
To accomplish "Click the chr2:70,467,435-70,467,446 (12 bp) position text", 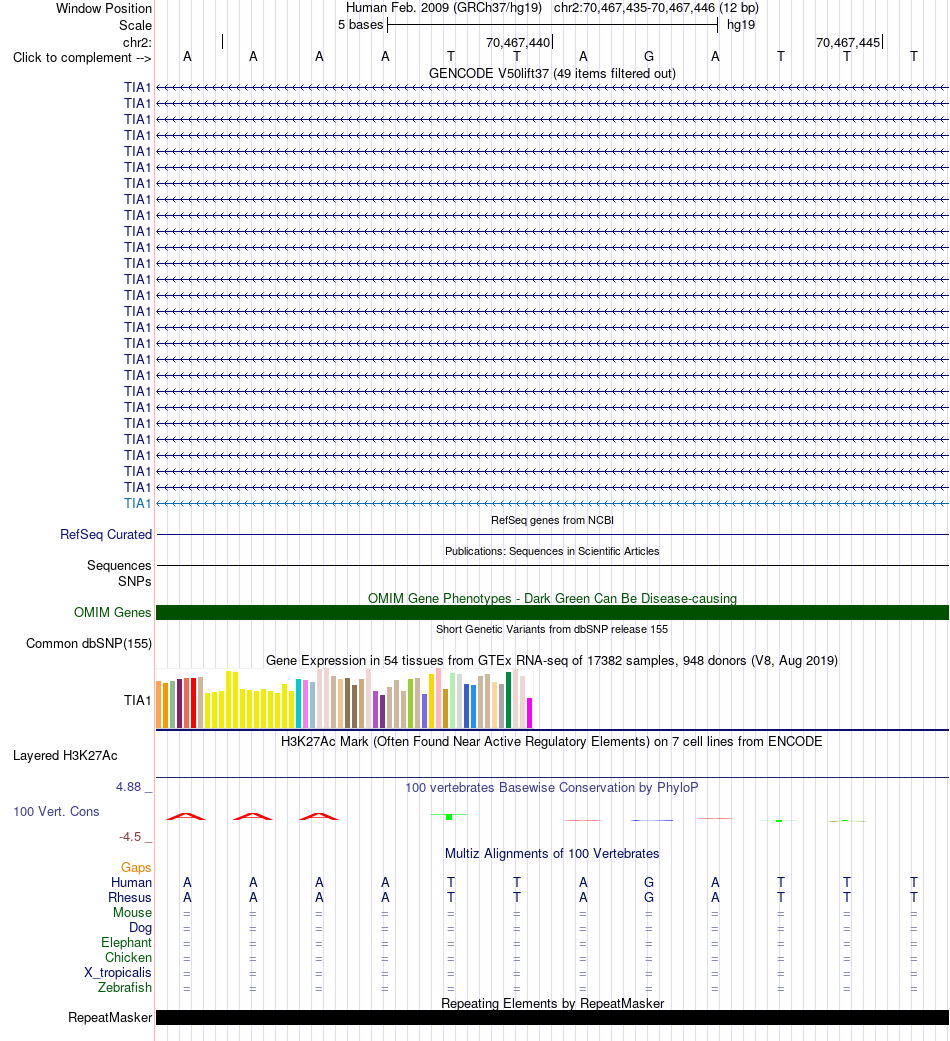I will [656, 8].
